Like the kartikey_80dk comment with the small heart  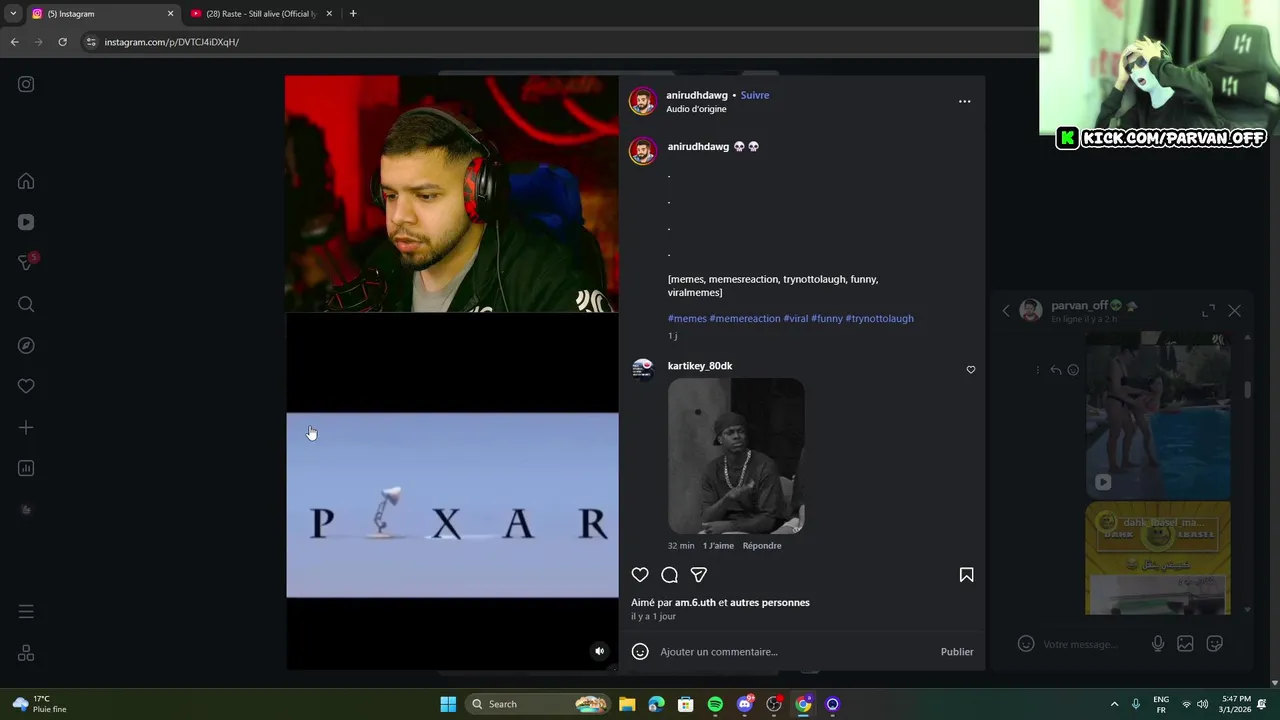pyautogui.click(x=970, y=370)
